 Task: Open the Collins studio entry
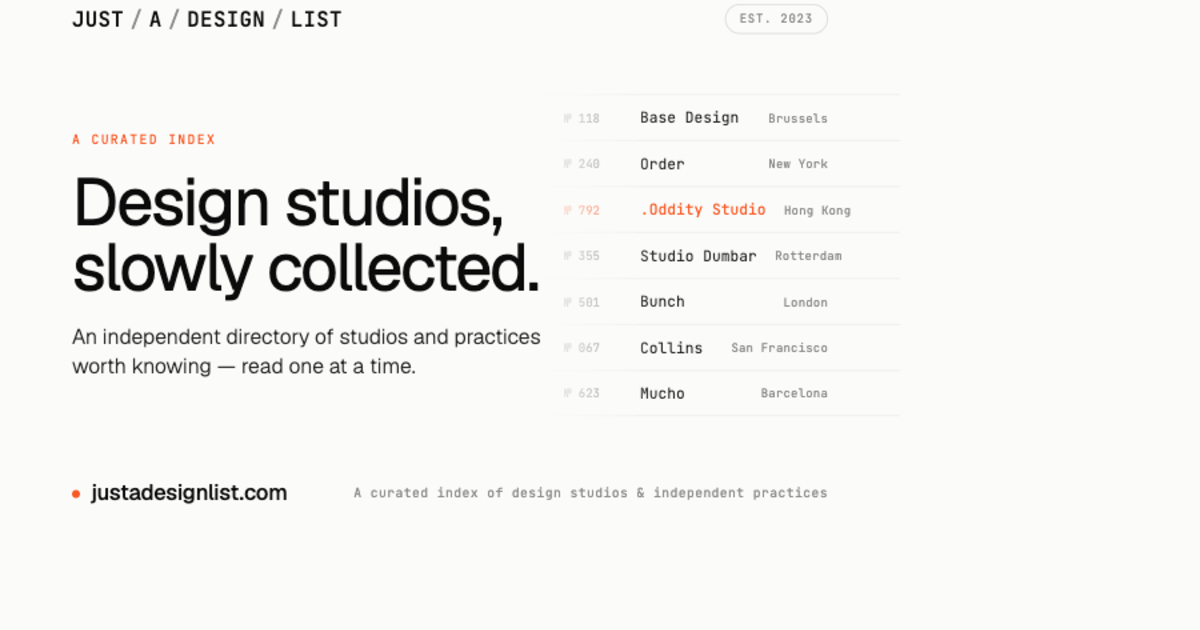click(671, 348)
